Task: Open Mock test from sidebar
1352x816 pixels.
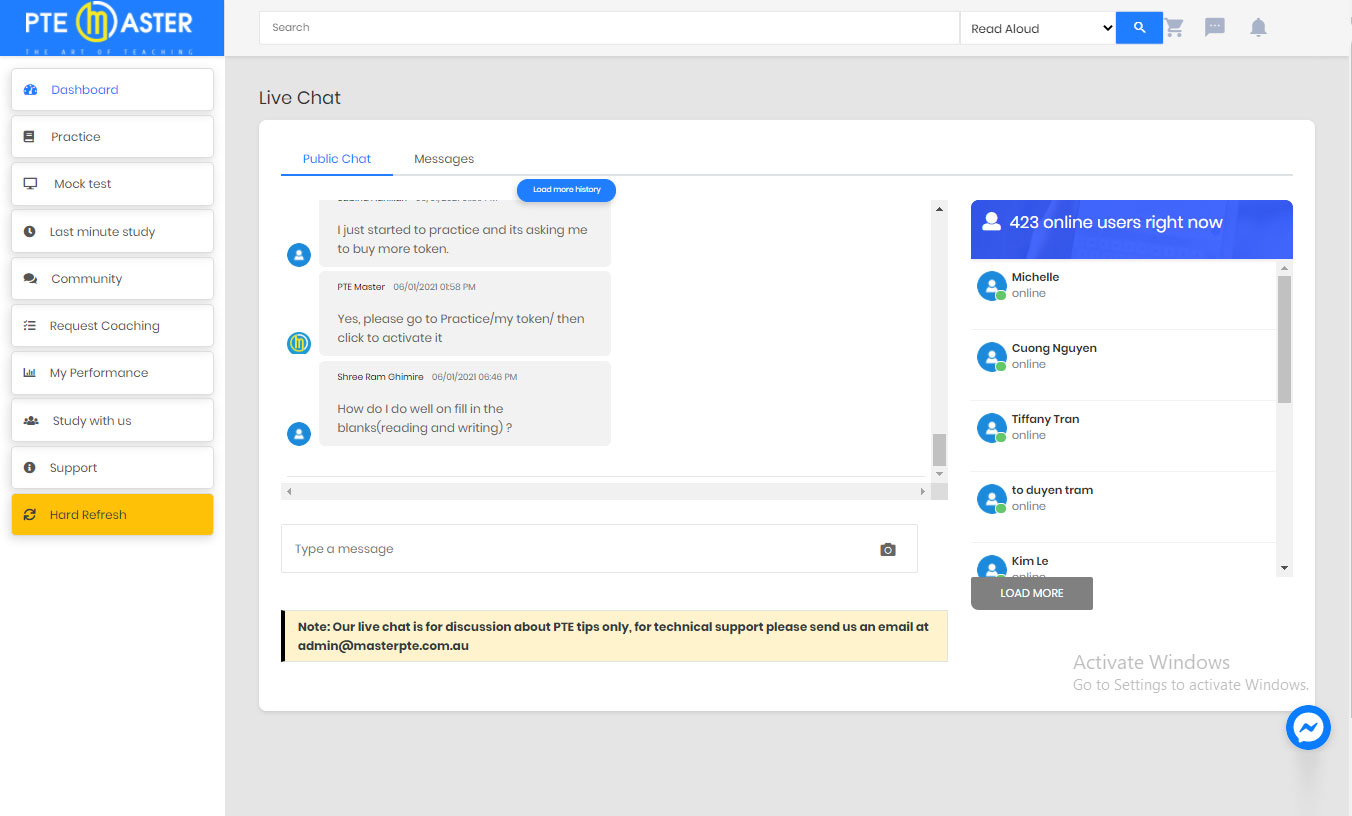Action: (112, 184)
